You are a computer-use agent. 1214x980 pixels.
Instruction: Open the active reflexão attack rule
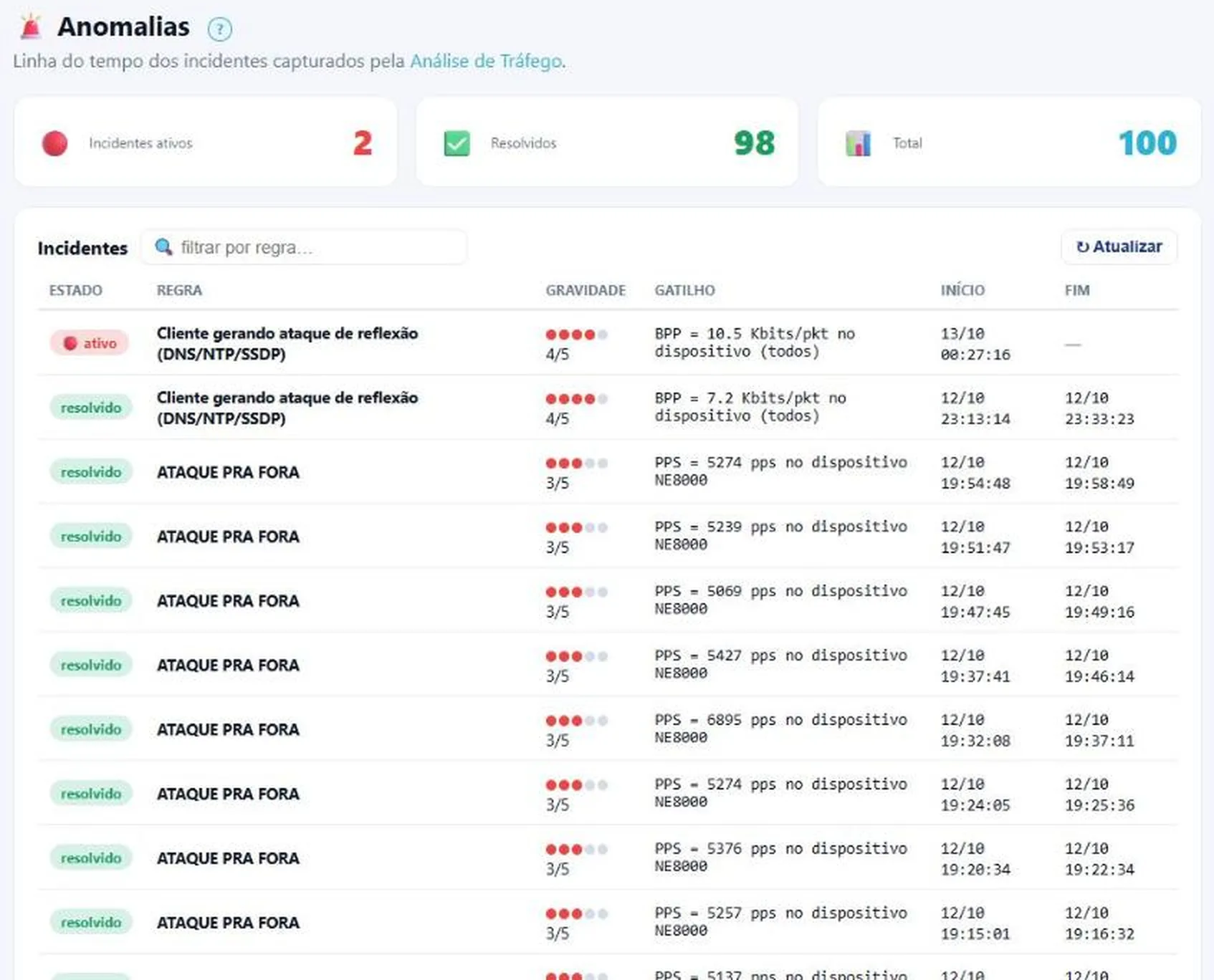287,343
